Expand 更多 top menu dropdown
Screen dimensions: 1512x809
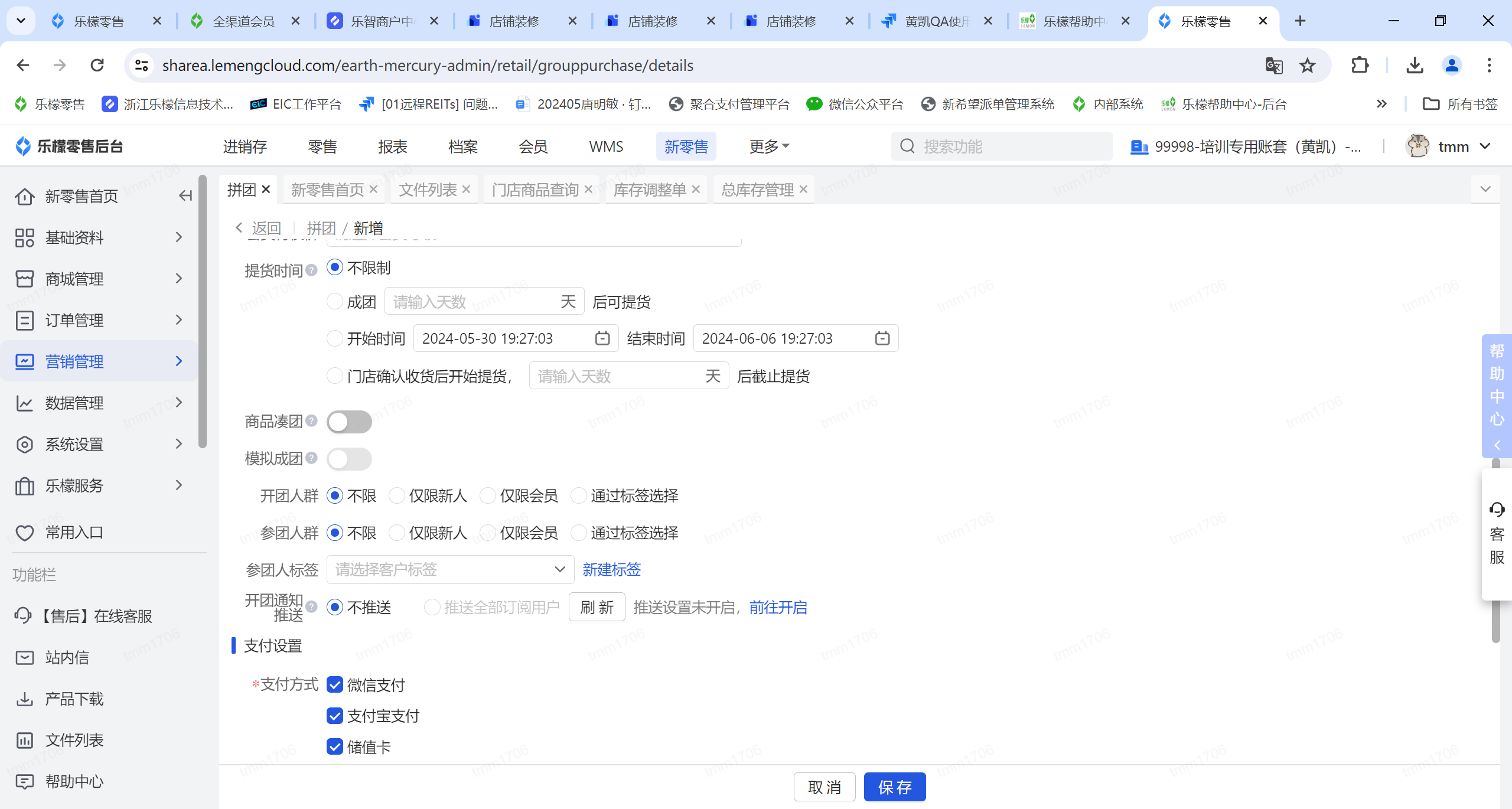pyautogui.click(x=769, y=146)
